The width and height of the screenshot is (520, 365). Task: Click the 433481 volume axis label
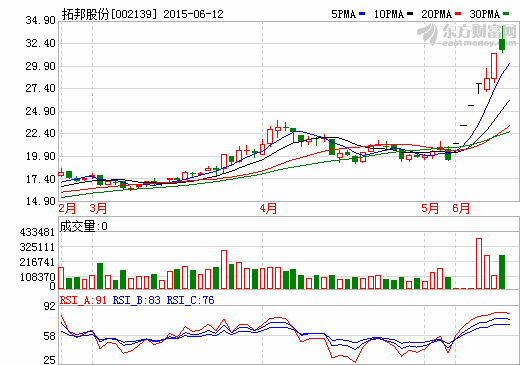(x=37, y=232)
